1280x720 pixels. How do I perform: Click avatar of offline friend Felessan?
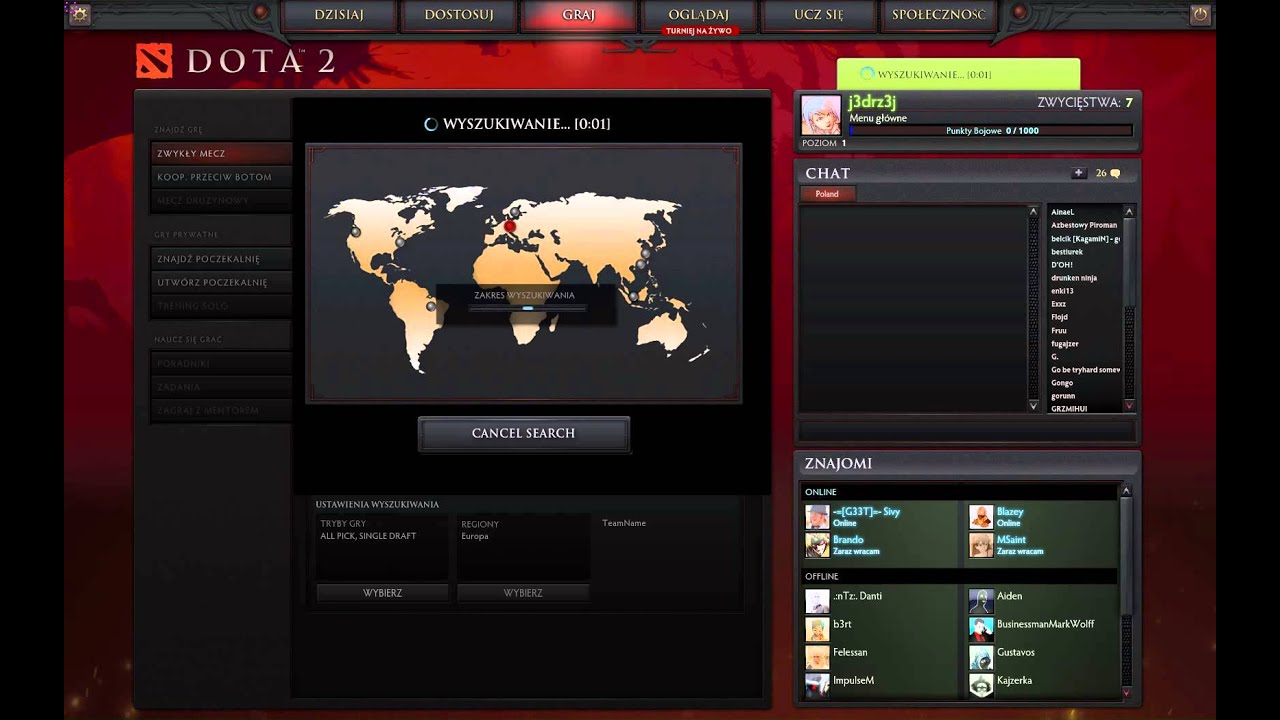[818, 657]
